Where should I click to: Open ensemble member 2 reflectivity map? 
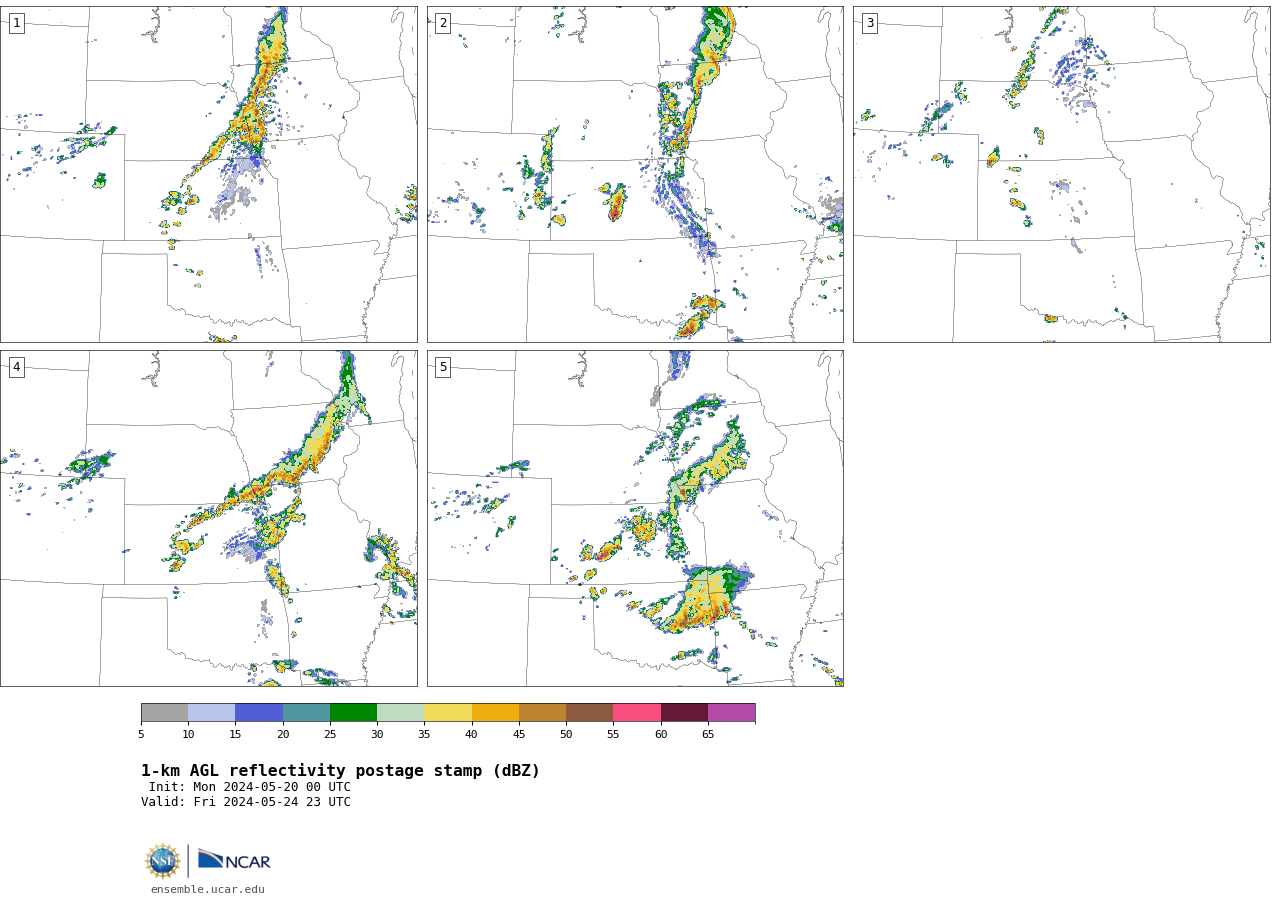[x=635, y=174]
